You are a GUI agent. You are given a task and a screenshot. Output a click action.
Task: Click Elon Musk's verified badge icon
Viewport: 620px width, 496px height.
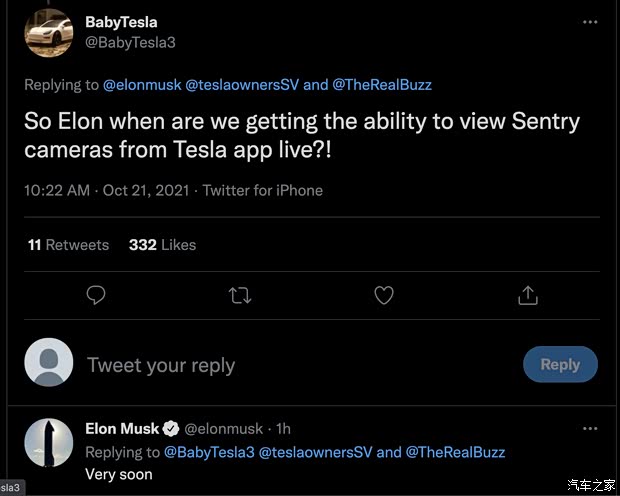coord(171,429)
